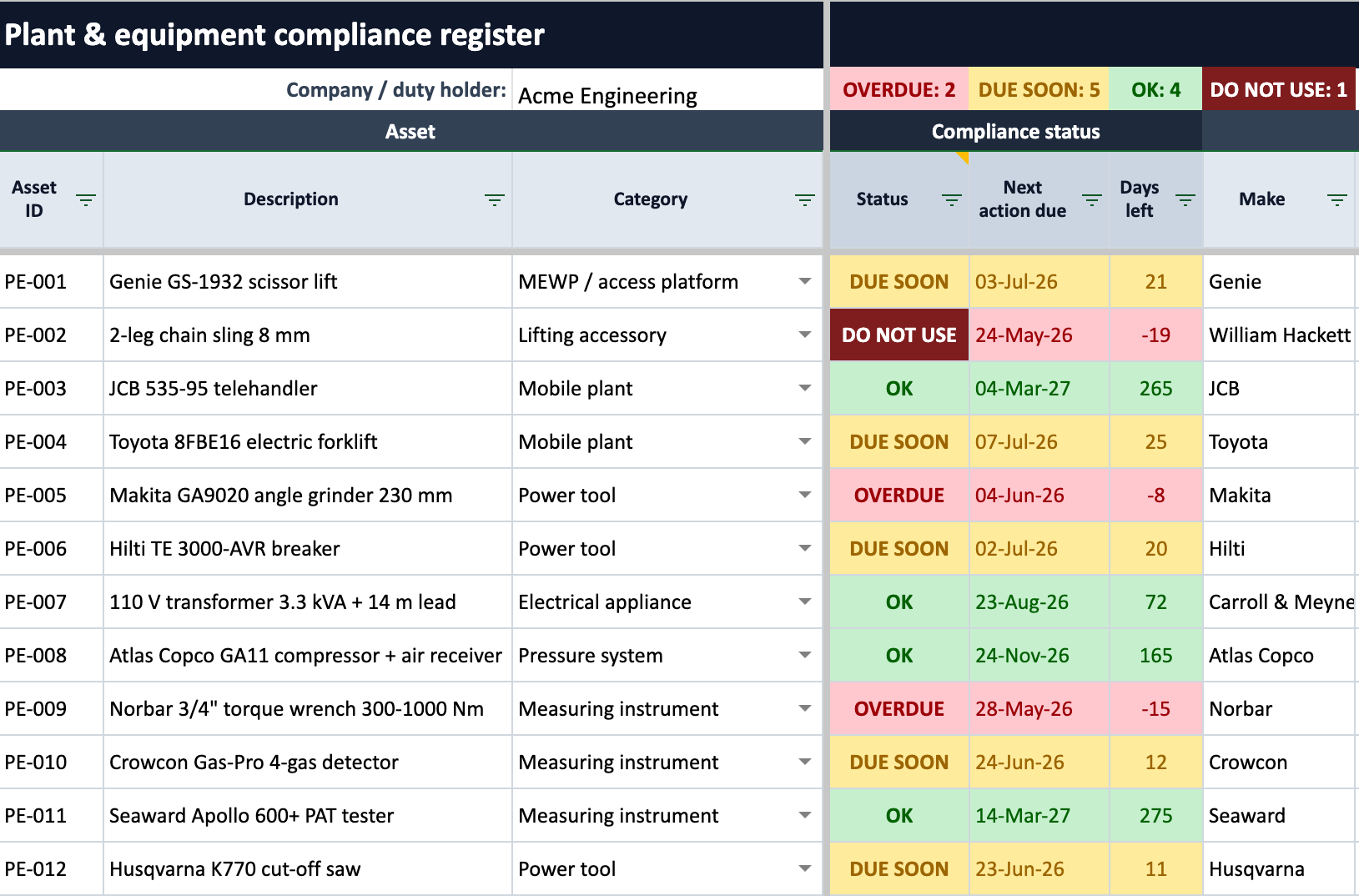Select the OK: 4 summary cell
The height and width of the screenshot is (896, 1359).
click(x=1155, y=89)
